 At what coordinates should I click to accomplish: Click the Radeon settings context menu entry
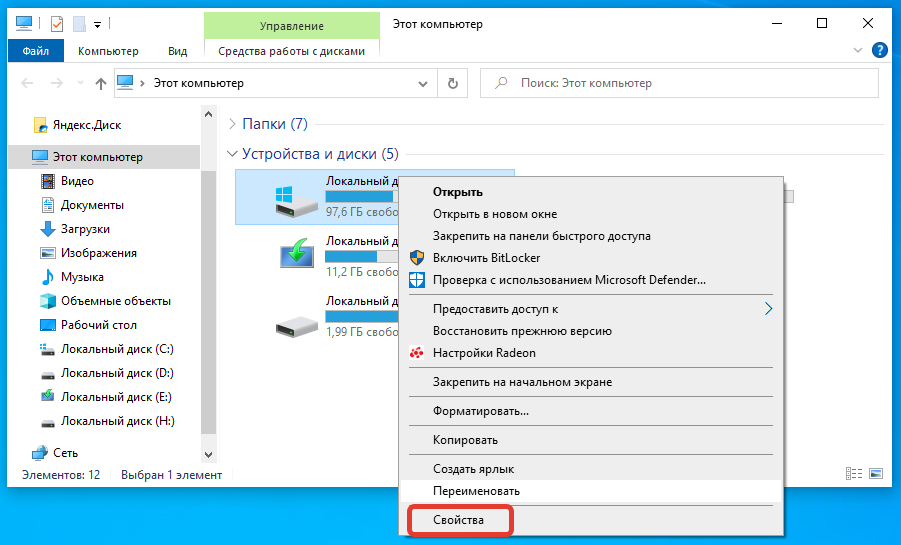[x=484, y=352]
